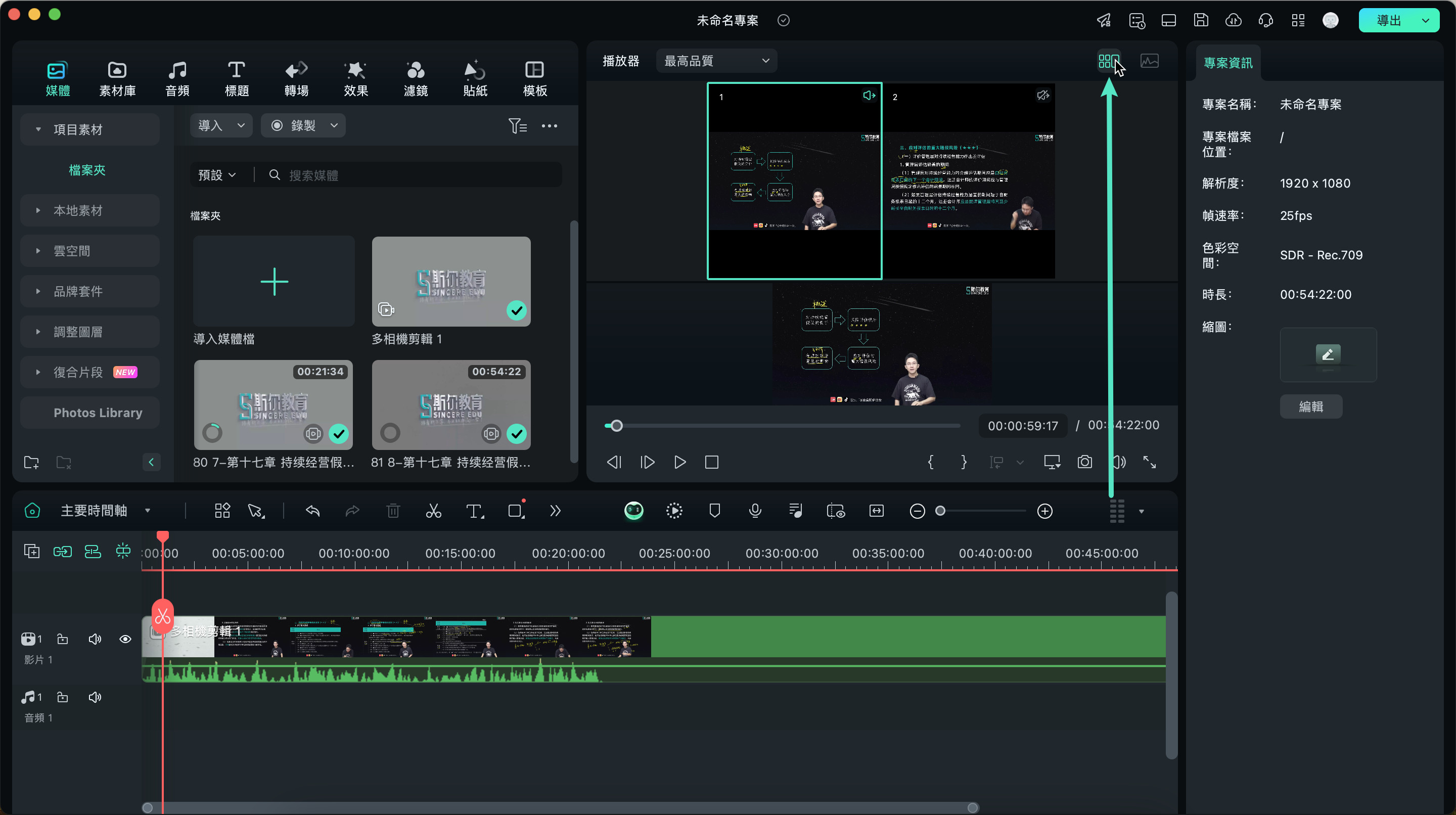
Task: Lock audio track 1
Action: (x=63, y=697)
